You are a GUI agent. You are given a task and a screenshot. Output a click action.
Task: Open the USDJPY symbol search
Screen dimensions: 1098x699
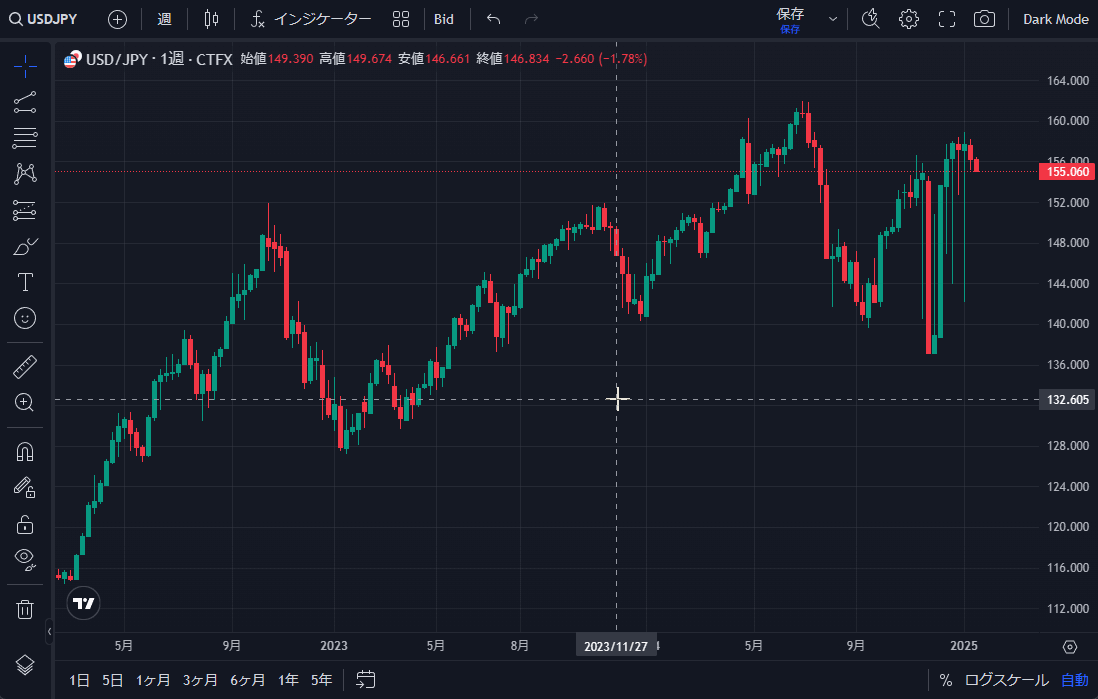[x=43, y=19]
